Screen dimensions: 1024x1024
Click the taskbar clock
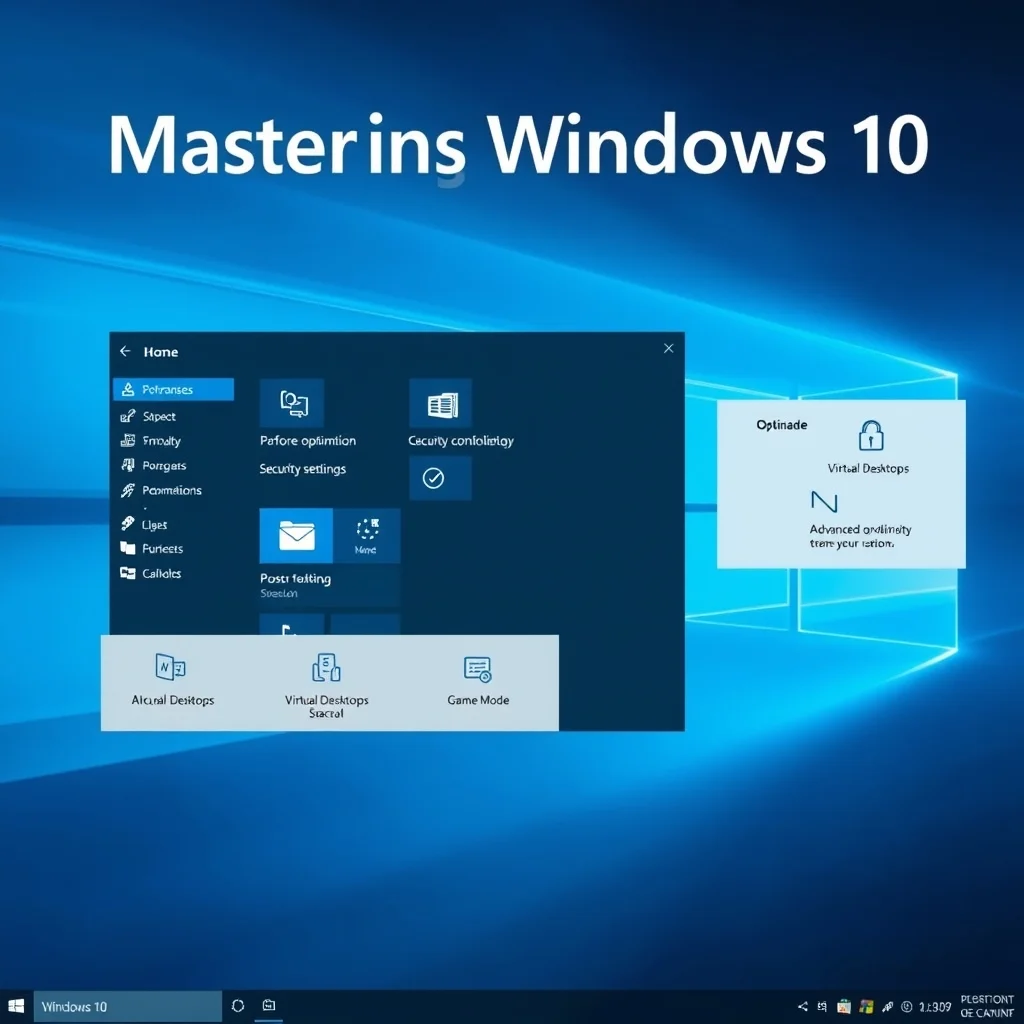coord(934,1006)
